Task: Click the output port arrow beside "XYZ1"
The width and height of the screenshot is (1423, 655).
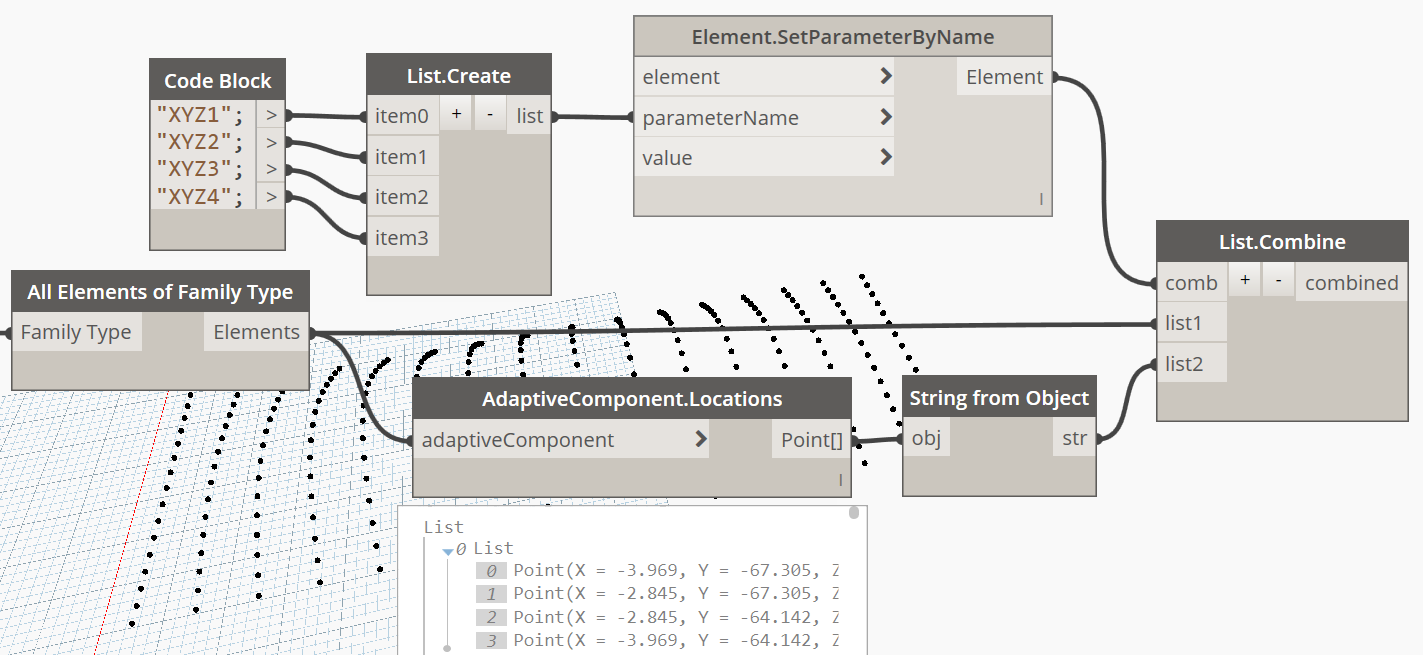Action: 270,114
